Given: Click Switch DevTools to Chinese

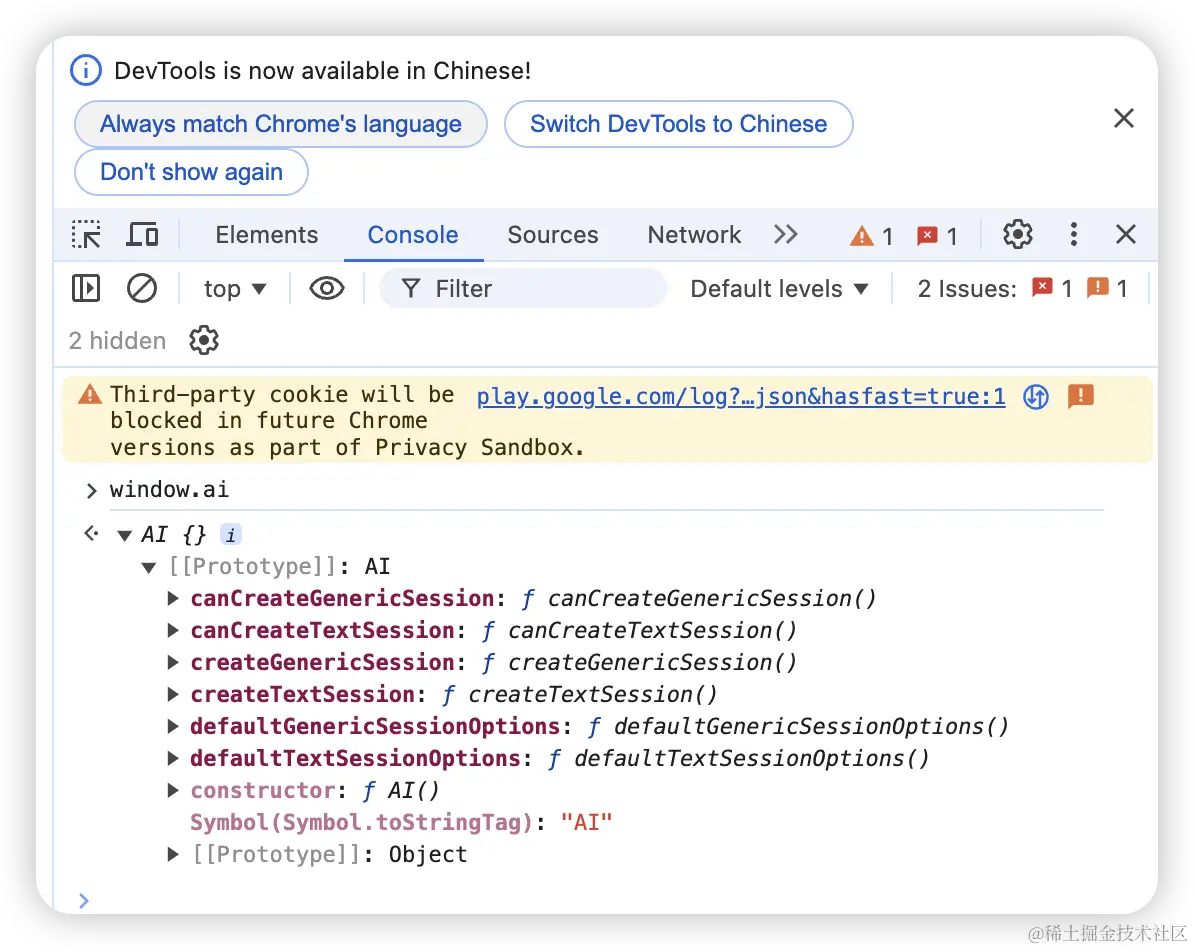Looking at the screenshot, I should (678, 124).
